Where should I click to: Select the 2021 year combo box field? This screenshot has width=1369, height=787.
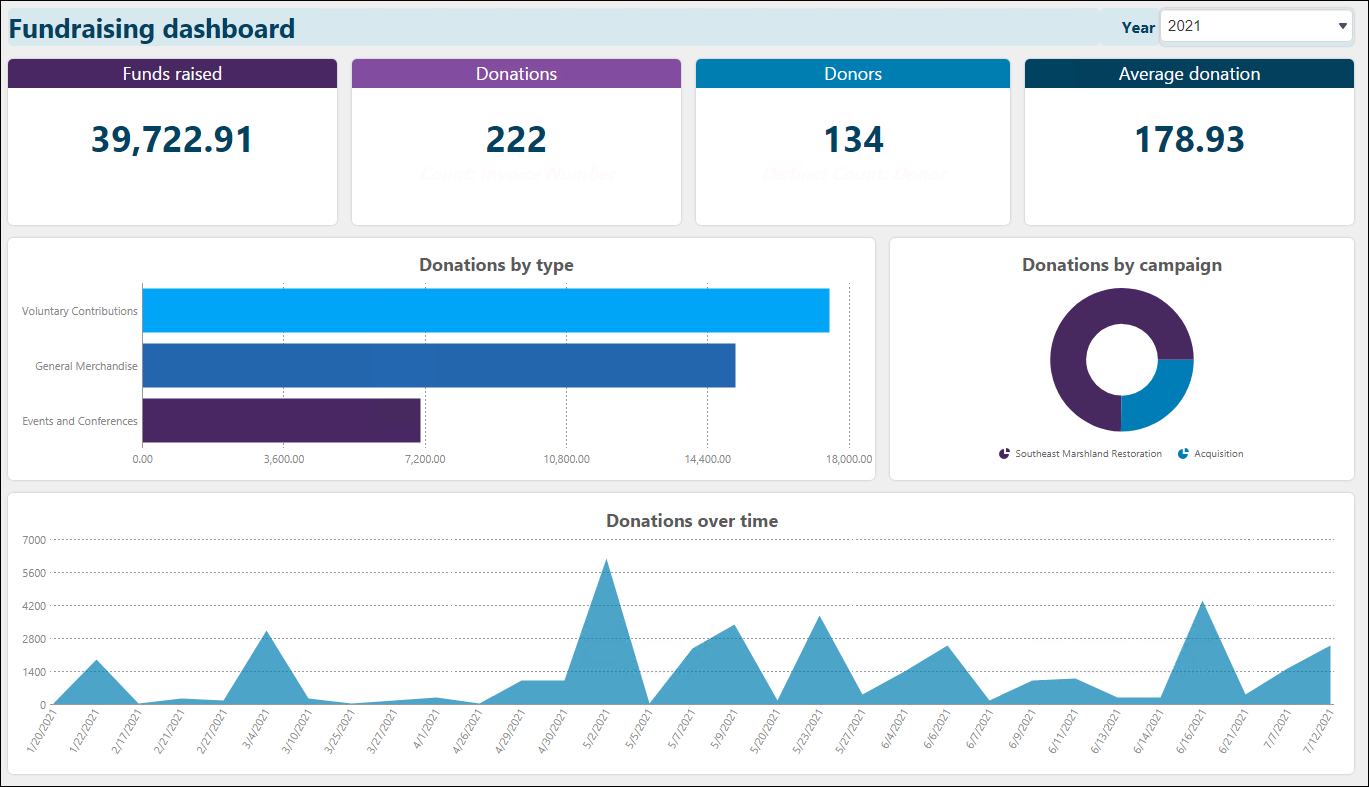tap(1256, 26)
